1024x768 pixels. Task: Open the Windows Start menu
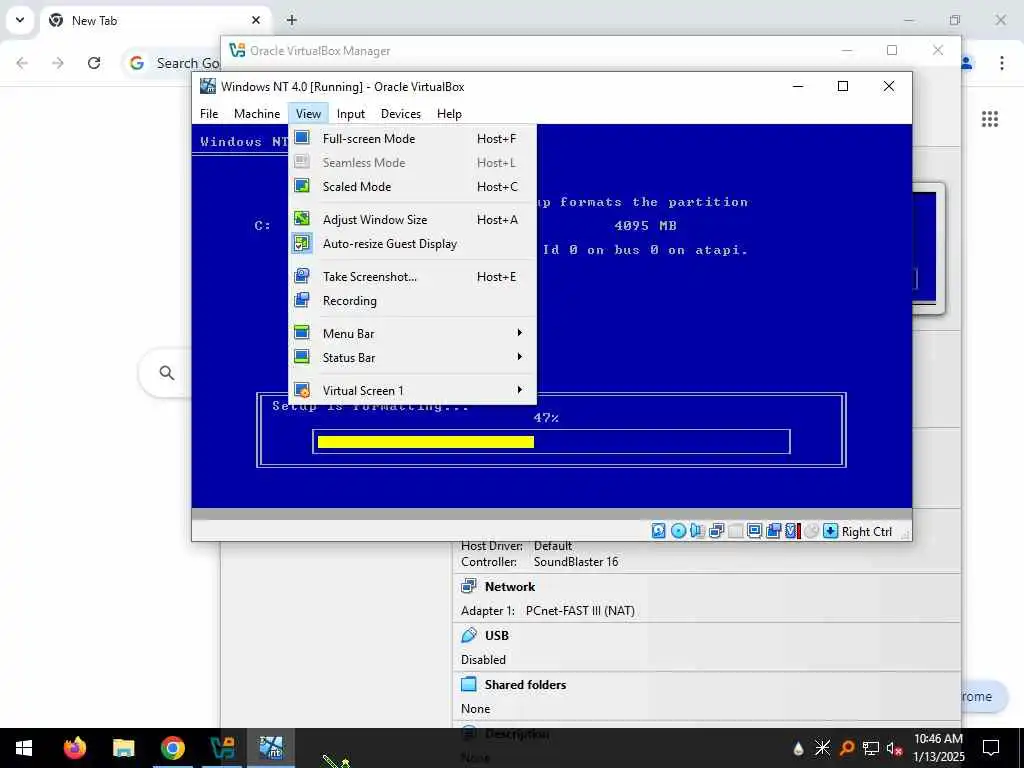point(24,748)
